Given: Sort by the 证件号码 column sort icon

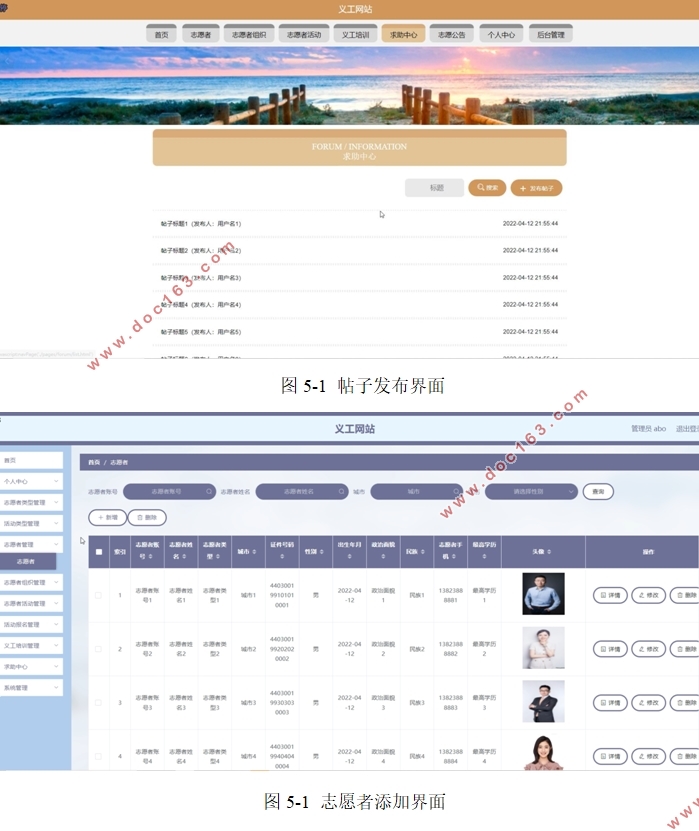Looking at the screenshot, I should (x=282, y=556).
